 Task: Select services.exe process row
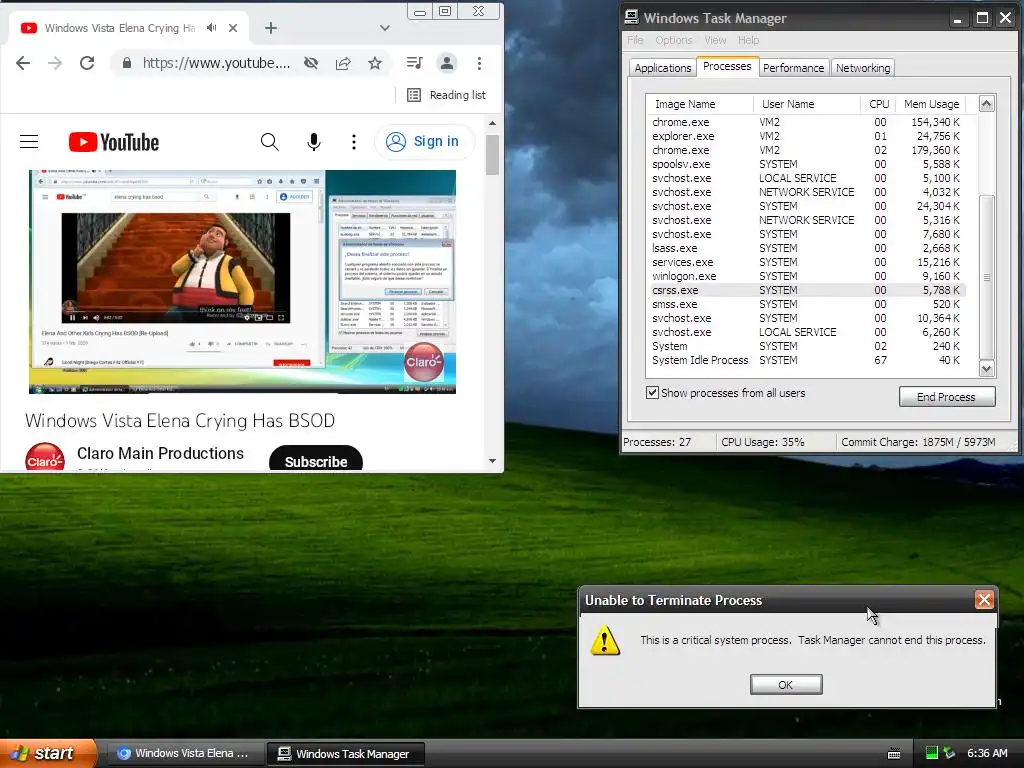coord(808,262)
